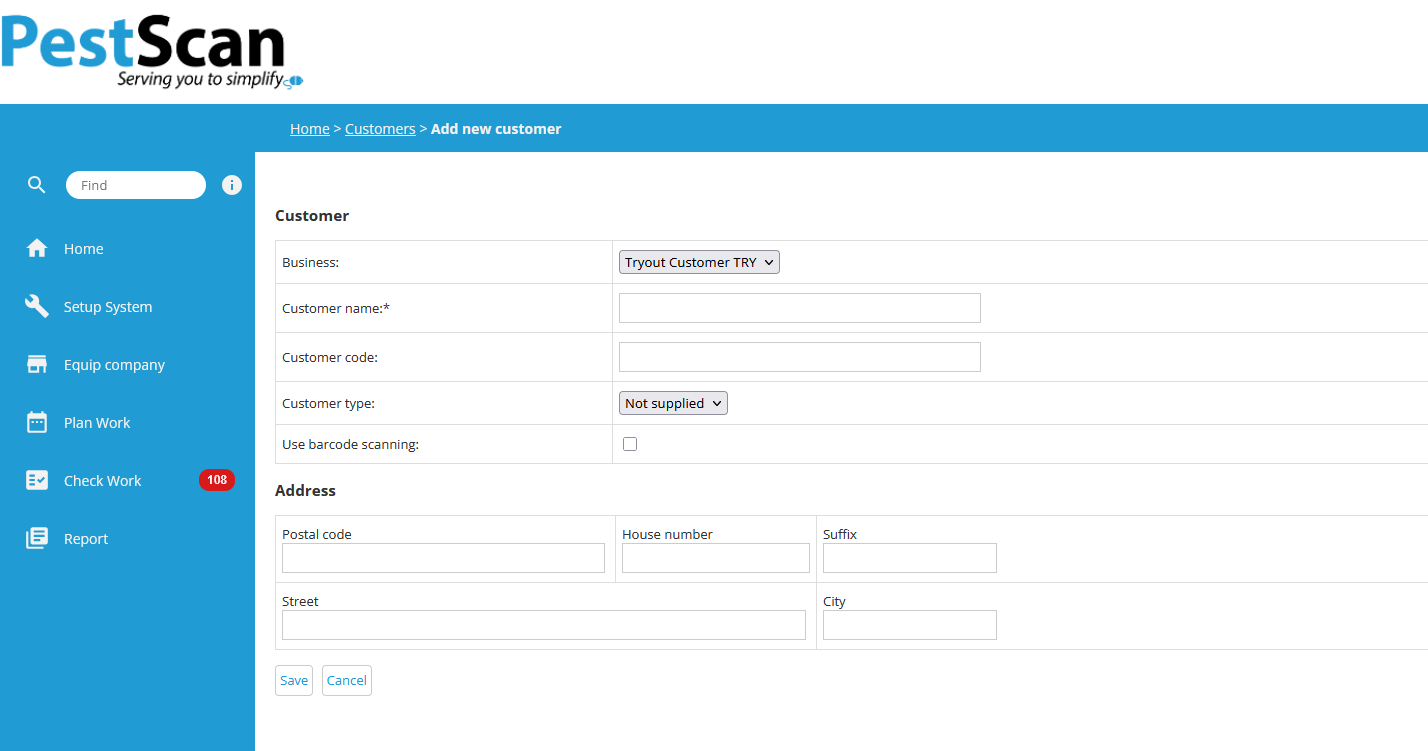Image resolution: width=1428 pixels, height=751 pixels.
Task: Enable the Use barcode scanning checkbox
Action: point(630,444)
